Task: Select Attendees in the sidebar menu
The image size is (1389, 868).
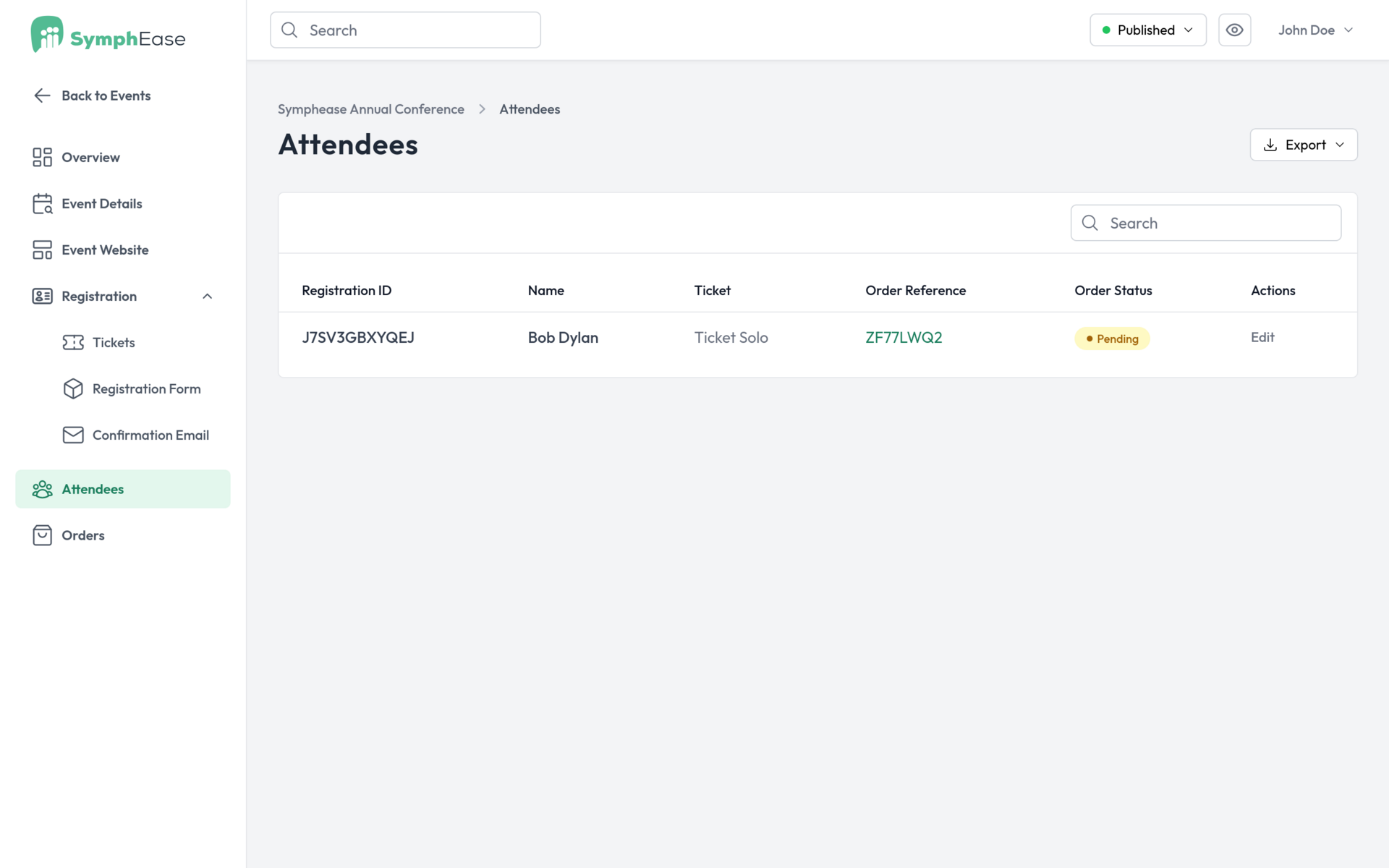Action: point(92,489)
